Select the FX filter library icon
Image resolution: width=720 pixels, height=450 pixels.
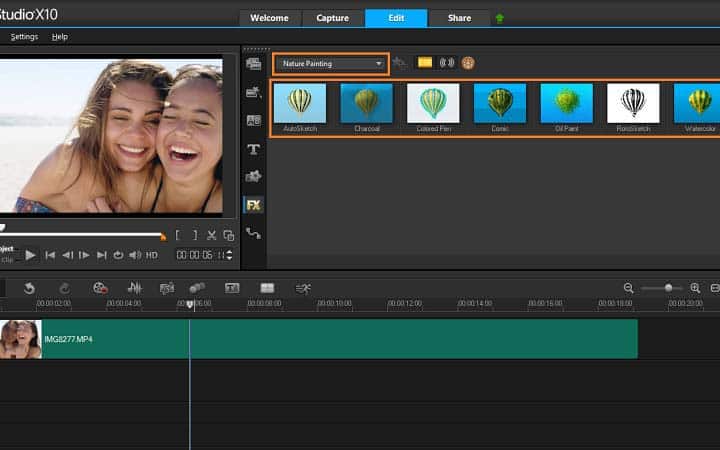tap(253, 205)
